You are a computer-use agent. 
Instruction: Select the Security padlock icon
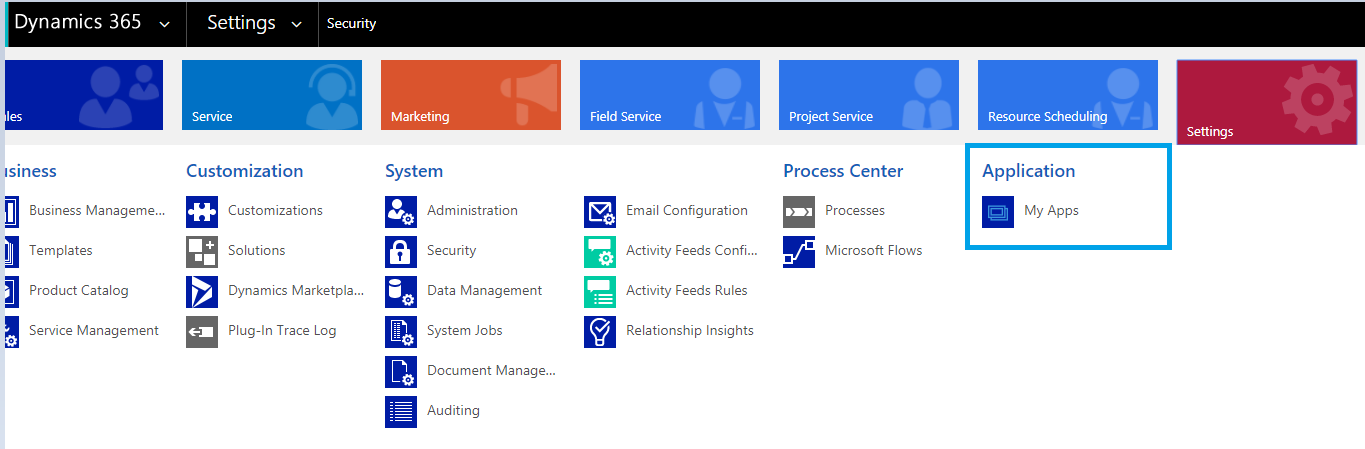401,251
